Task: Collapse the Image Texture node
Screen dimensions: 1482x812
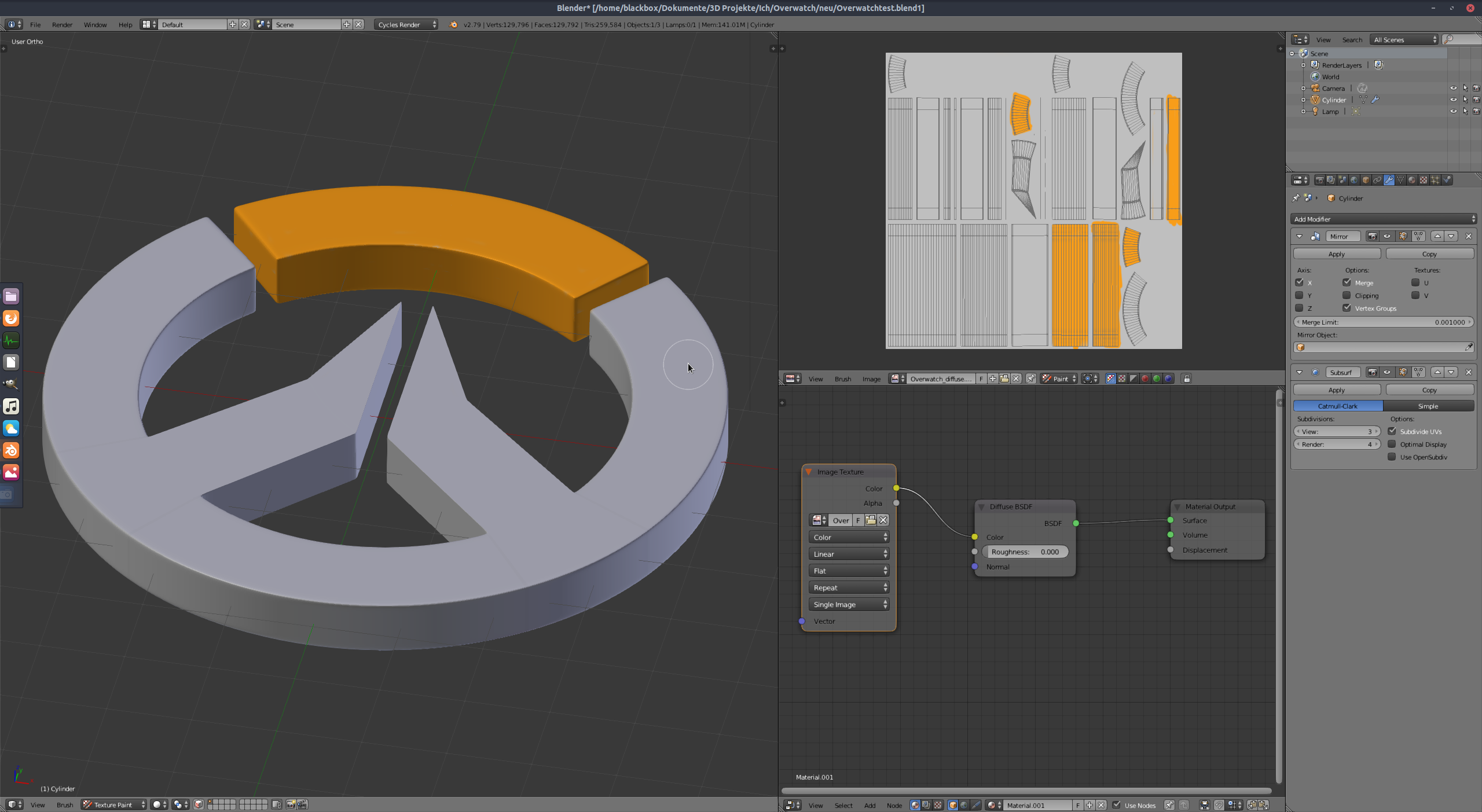Action: (809, 472)
